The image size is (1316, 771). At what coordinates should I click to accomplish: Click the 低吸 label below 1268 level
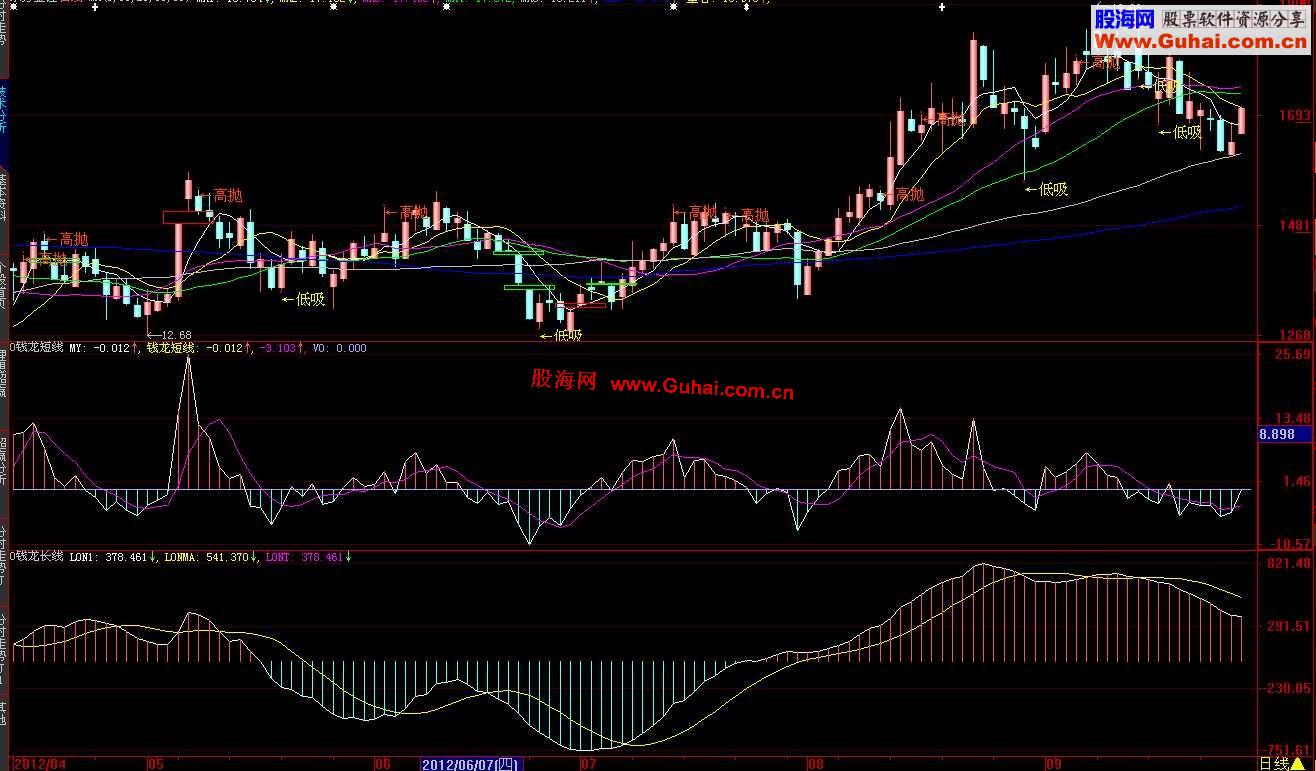point(560,335)
